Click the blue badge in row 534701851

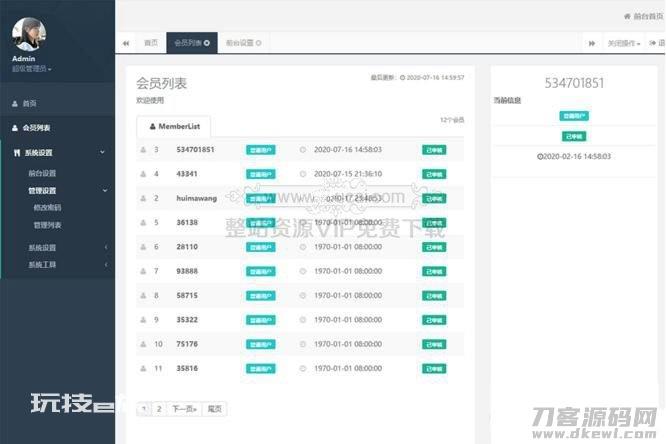coord(260,150)
